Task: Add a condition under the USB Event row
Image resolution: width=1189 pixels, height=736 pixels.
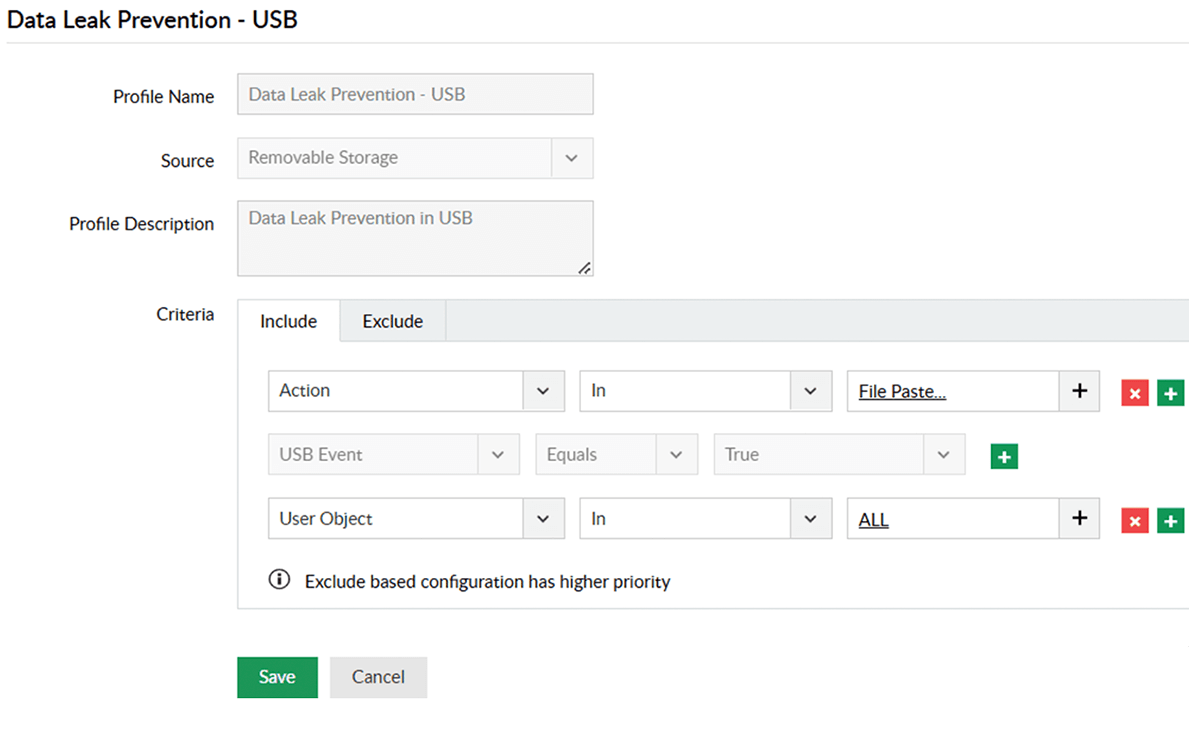Action: pos(1003,455)
